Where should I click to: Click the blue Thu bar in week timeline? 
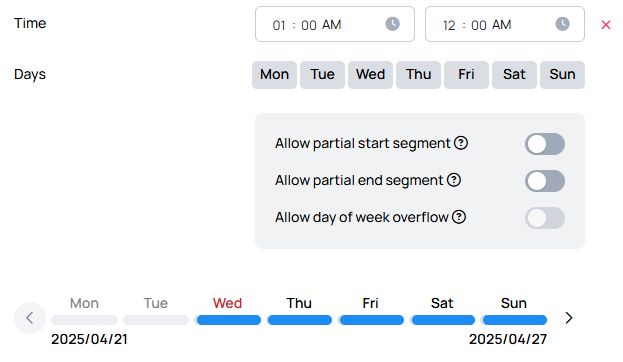300,320
